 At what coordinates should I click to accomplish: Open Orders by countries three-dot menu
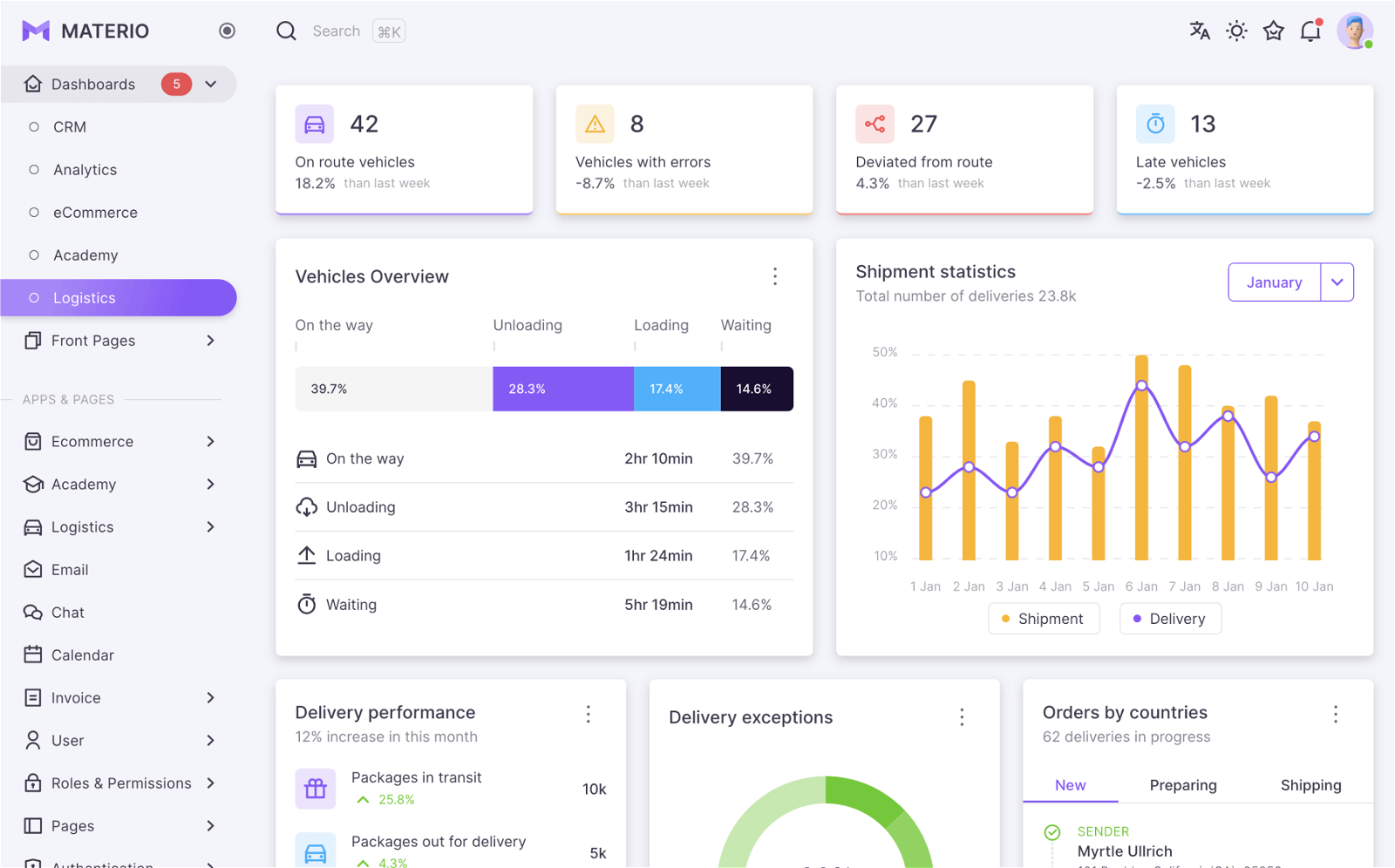(x=1336, y=715)
